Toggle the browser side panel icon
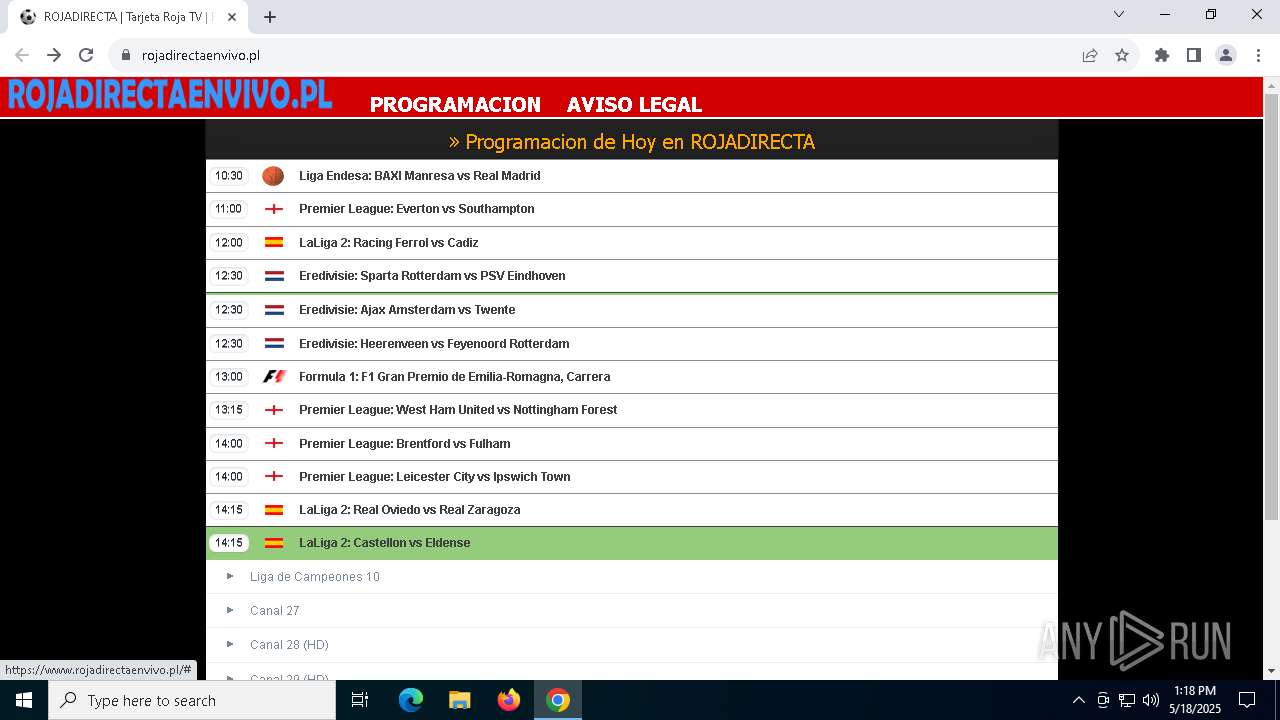 coord(1194,55)
